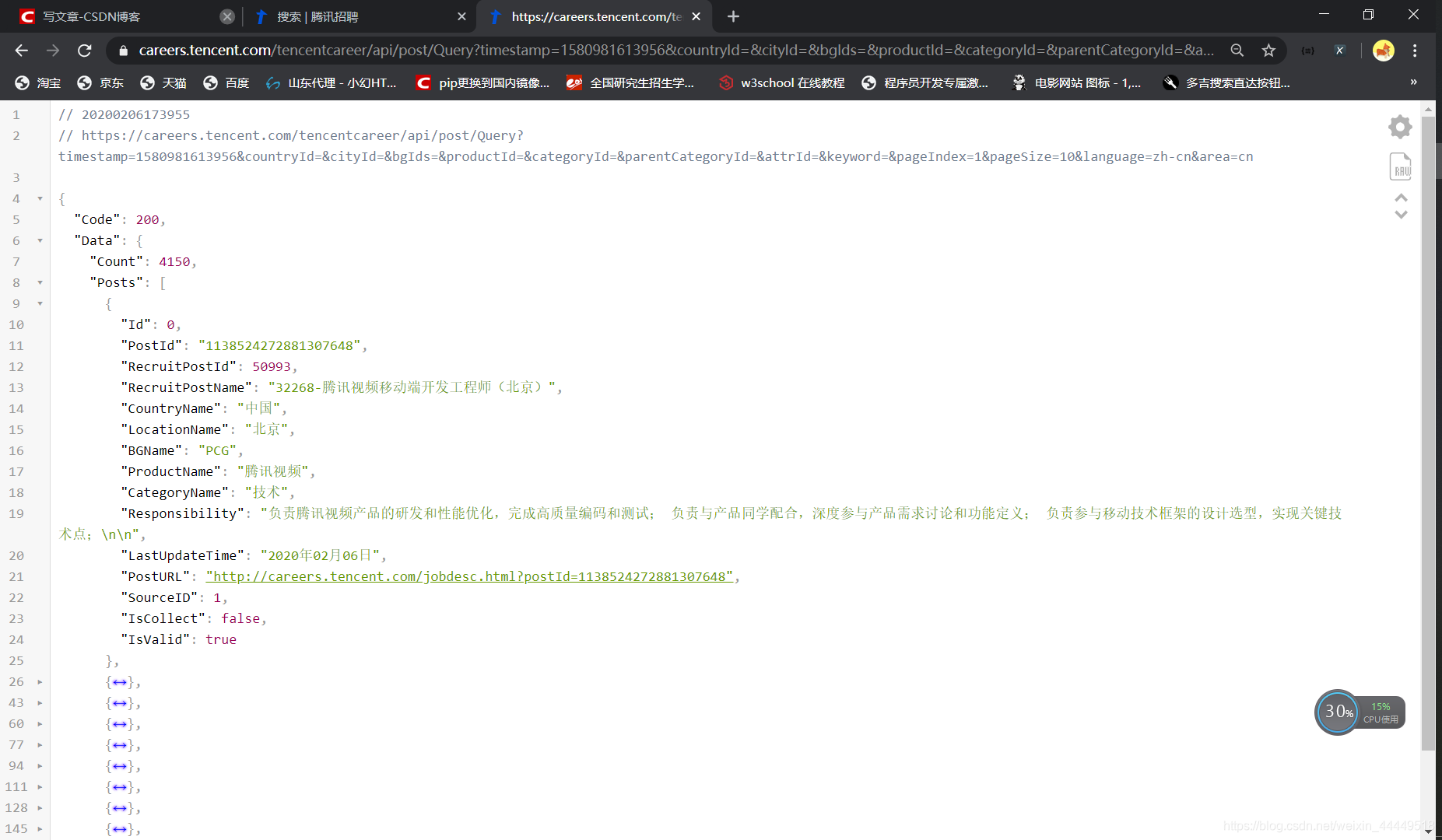
Task: Click the extension icon labeled X in toolbar
Action: tap(1339, 51)
